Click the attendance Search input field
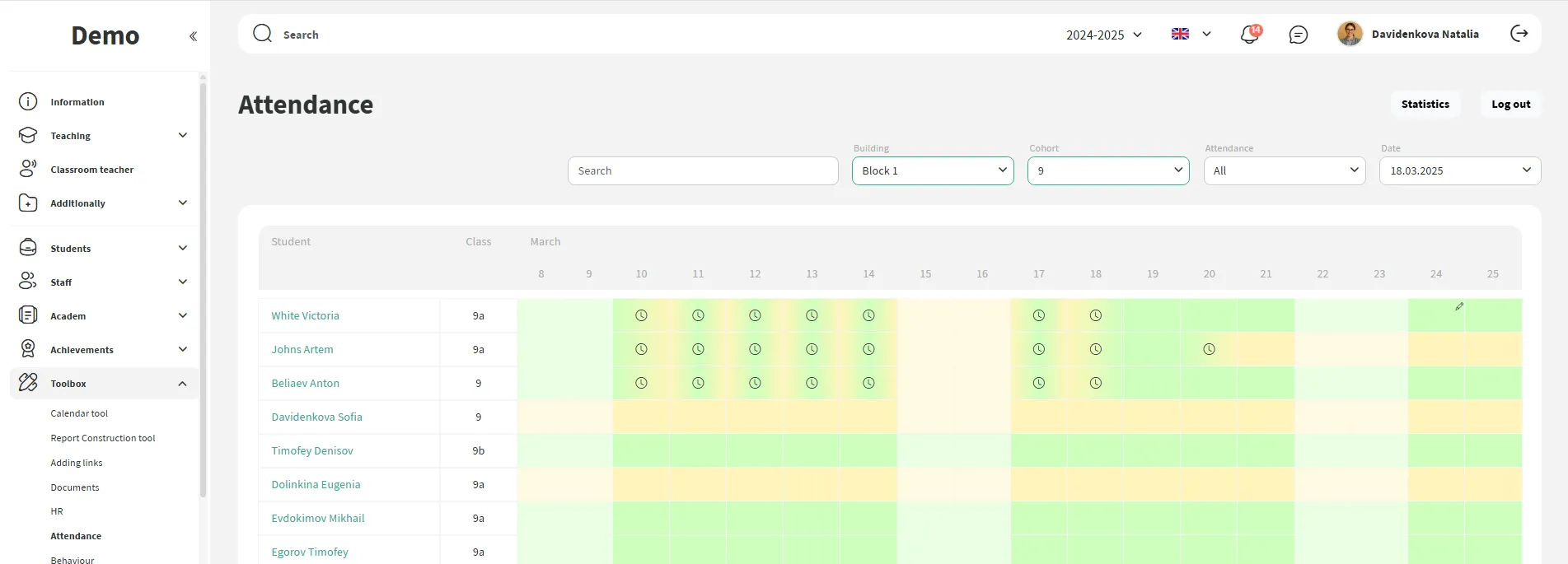Viewport: 1568px width, 564px height. (x=702, y=170)
